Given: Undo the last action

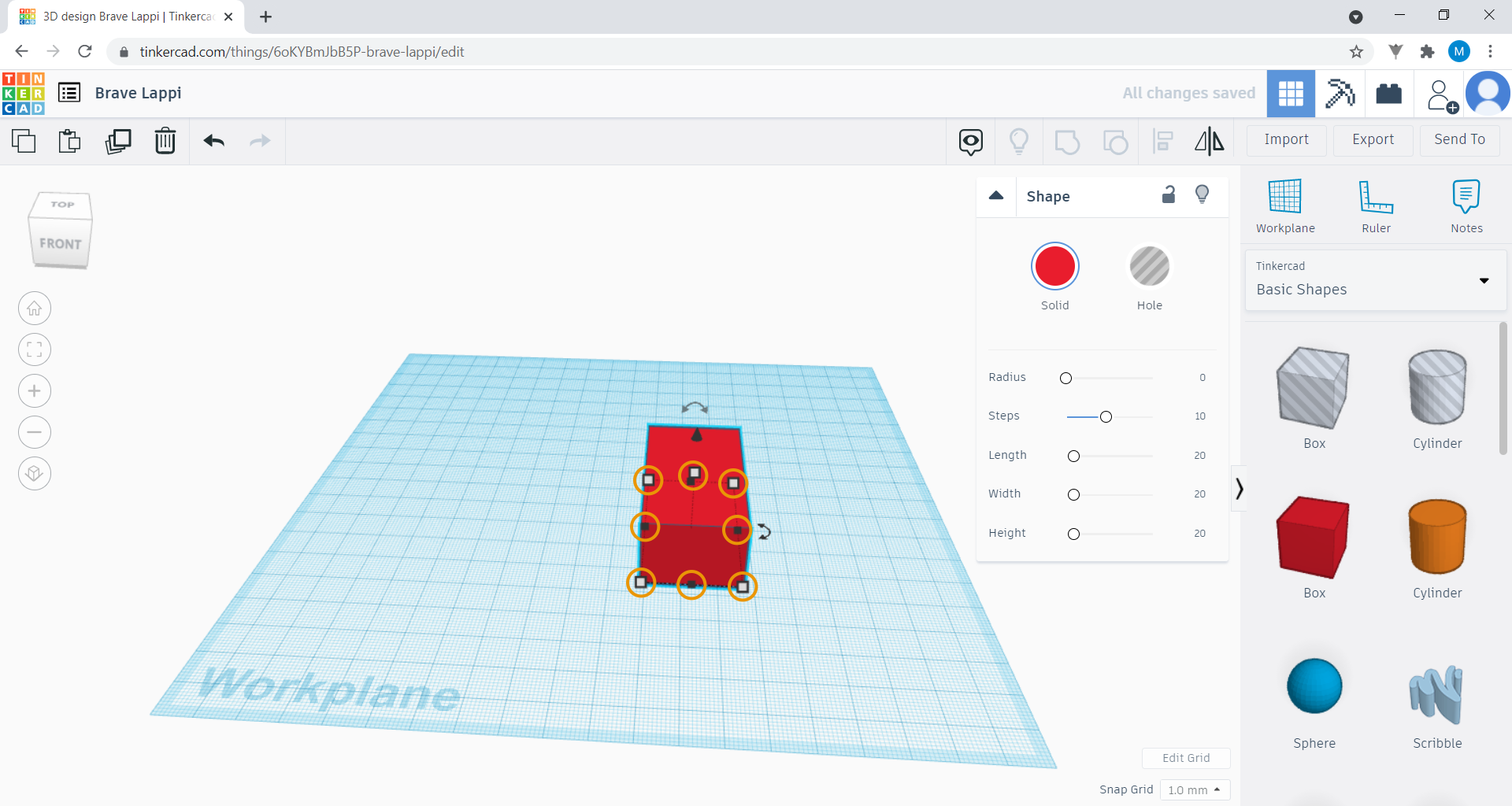Looking at the screenshot, I should [214, 141].
